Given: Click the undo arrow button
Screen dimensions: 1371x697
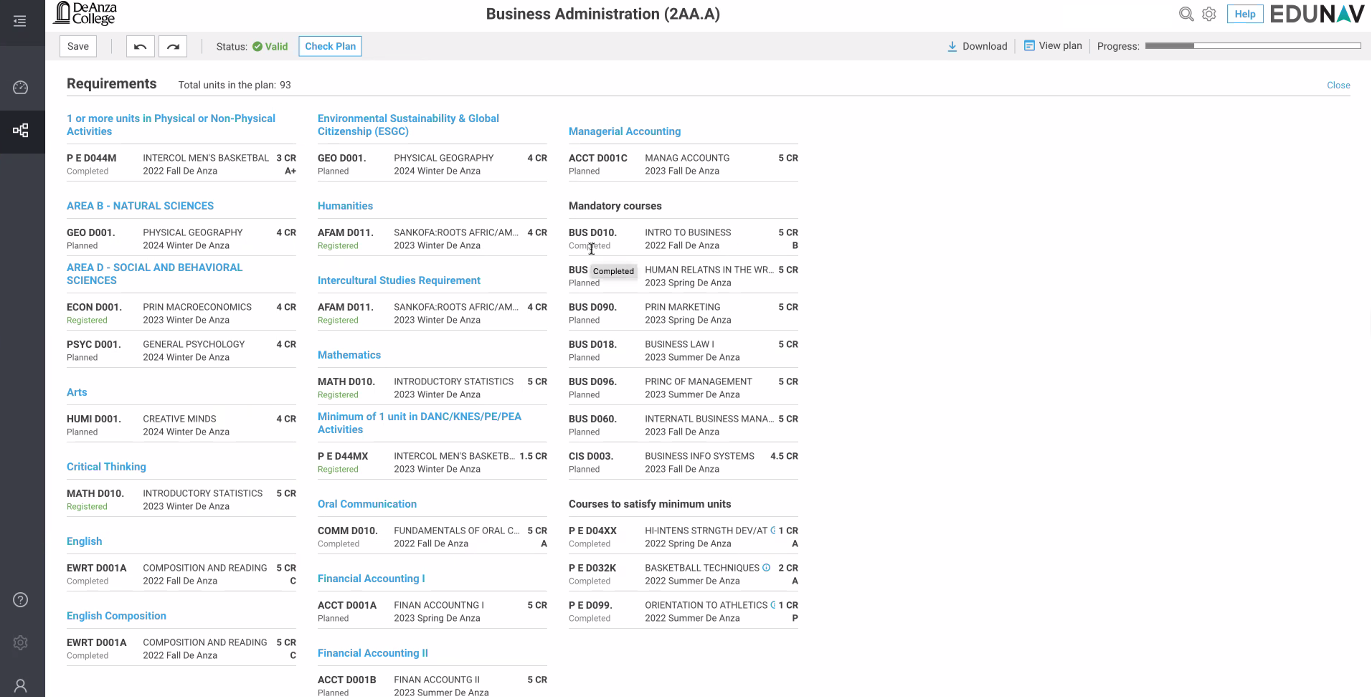Looking at the screenshot, I should pyautogui.click(x=140, y=46).
